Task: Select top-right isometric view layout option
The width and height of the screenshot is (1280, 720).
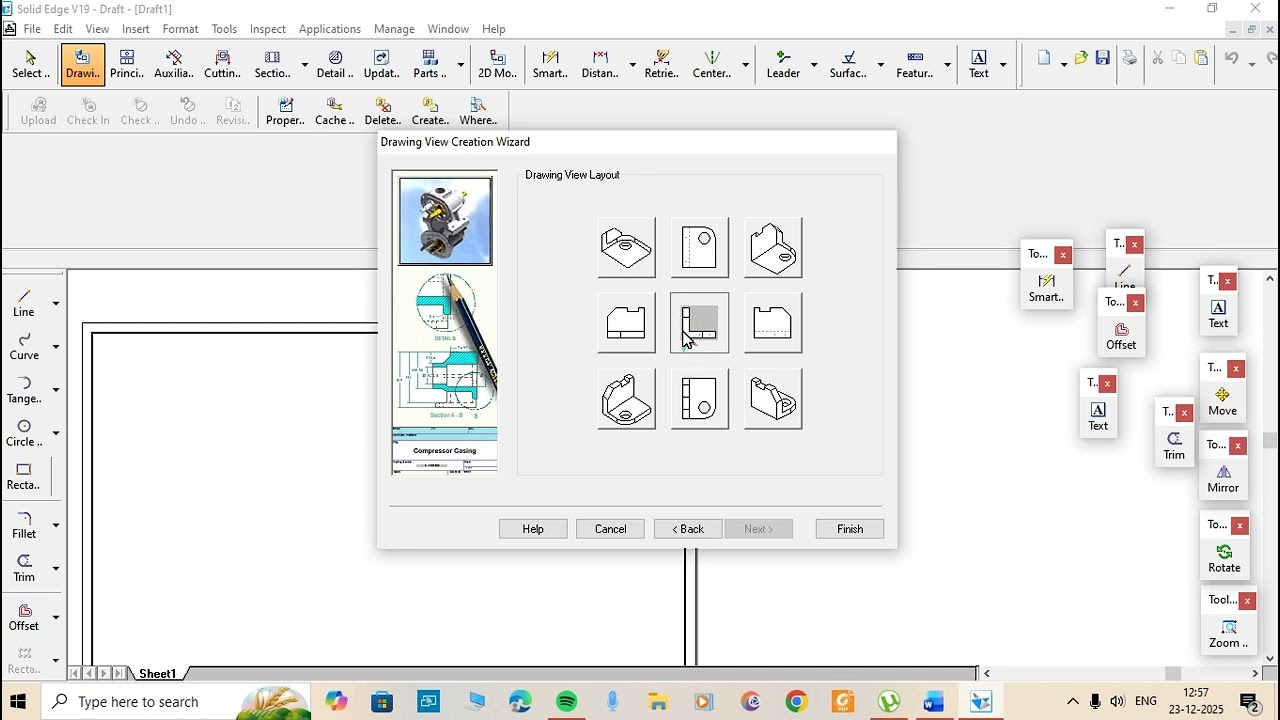Action: pyautogui.click(x=773, y=247)
